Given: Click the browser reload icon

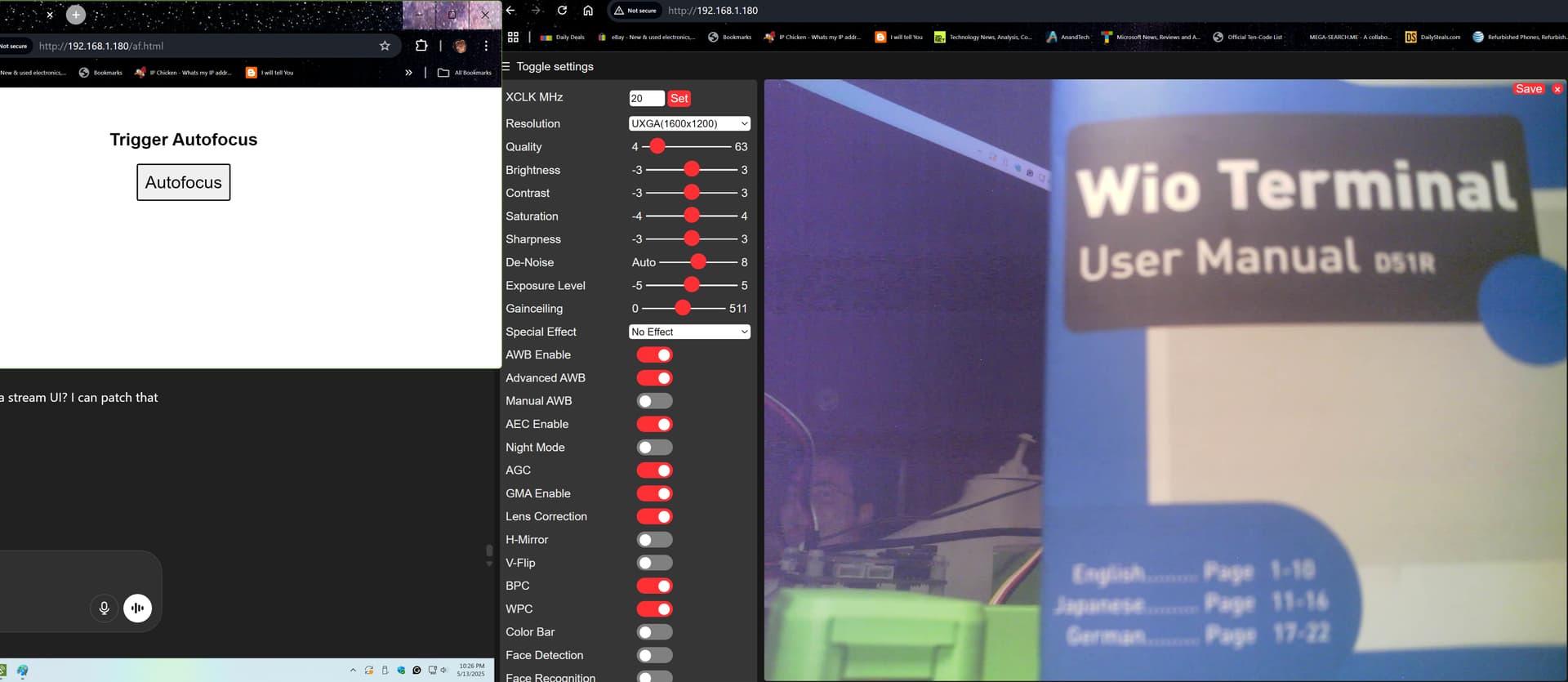Looking at the screenshot, I should point(562,11).
